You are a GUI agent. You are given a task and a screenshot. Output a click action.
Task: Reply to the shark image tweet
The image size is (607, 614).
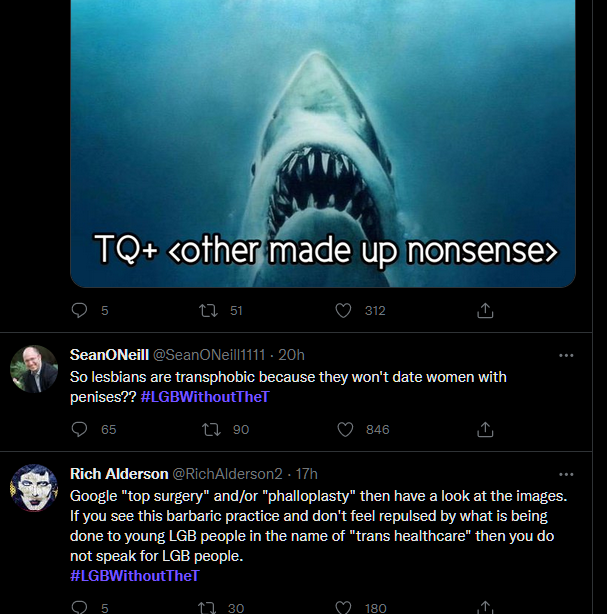coord(80,311)
